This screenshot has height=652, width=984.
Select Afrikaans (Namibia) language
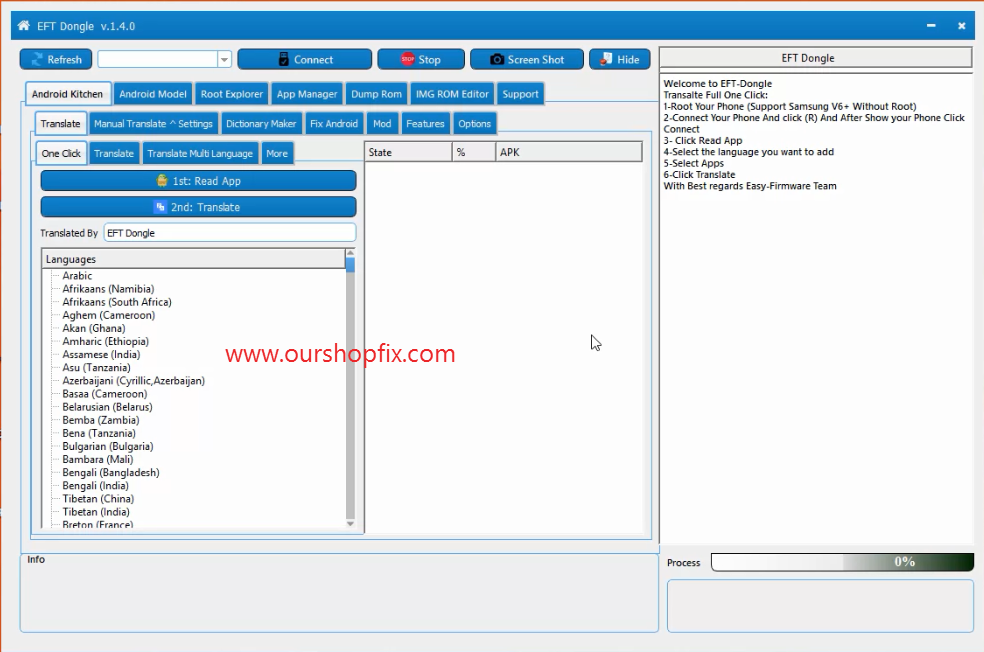click(108, 289)
